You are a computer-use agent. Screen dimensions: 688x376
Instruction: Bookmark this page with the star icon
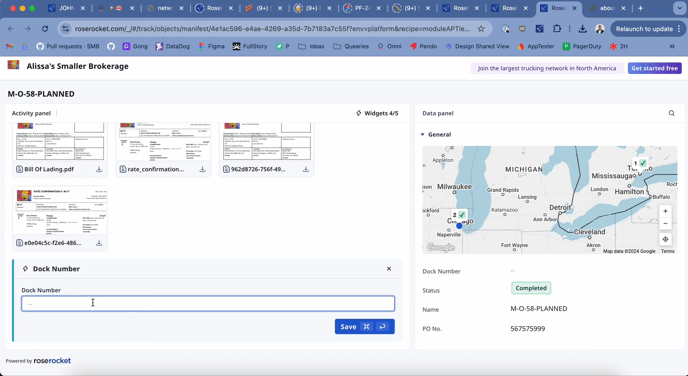(481, 29)
